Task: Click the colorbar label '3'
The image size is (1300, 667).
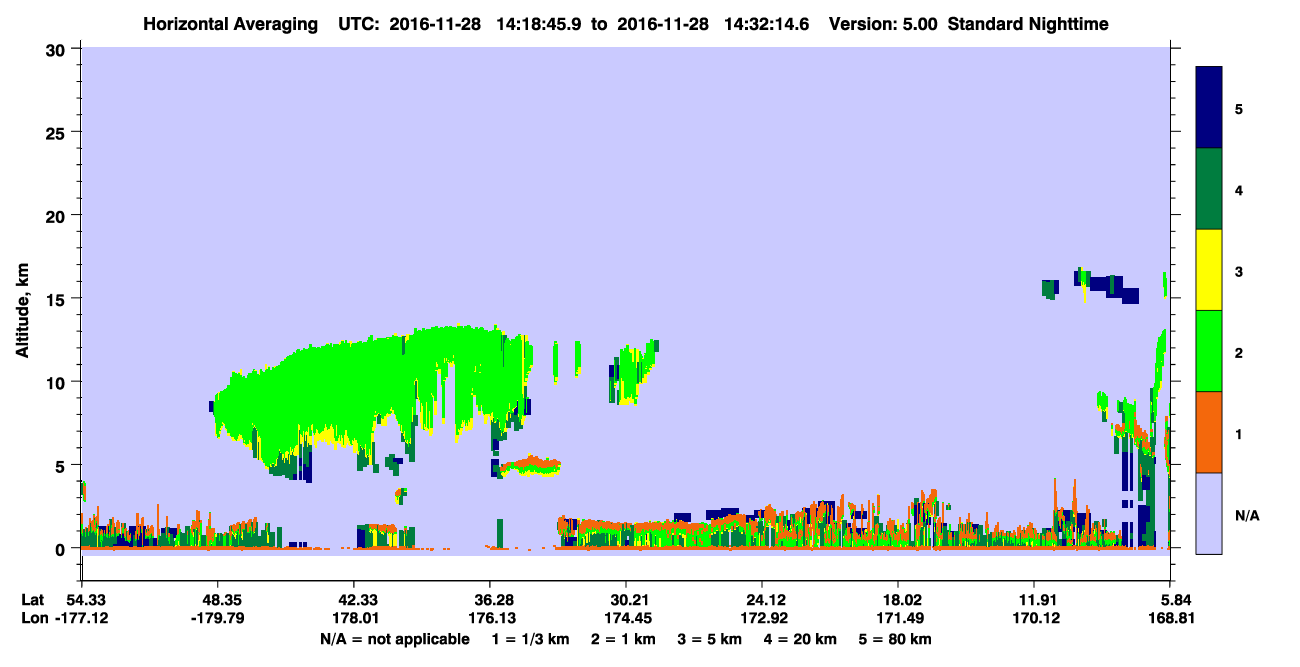Action: 1239,271
